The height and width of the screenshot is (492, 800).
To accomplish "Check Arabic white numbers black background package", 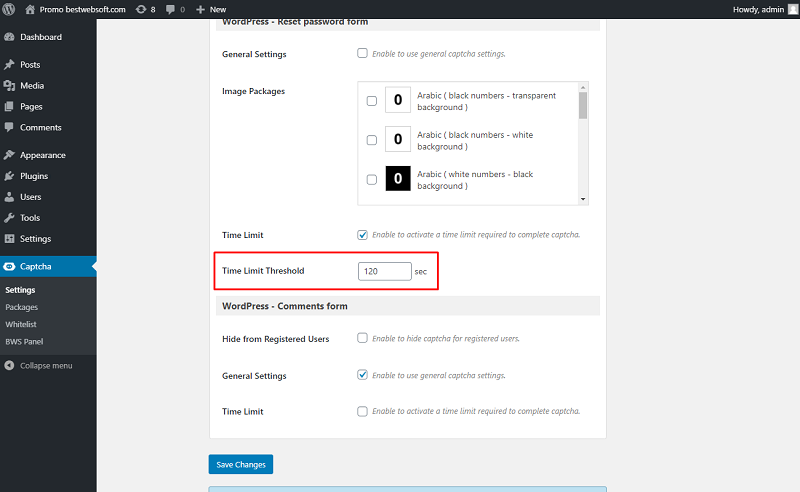I will point(372,179).
